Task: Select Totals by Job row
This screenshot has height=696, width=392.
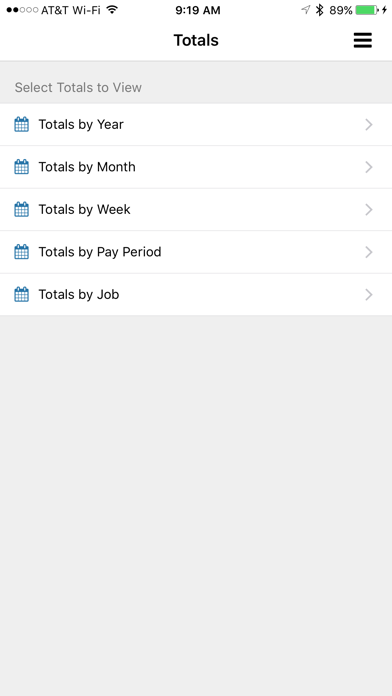Action: tap(196, 294)
